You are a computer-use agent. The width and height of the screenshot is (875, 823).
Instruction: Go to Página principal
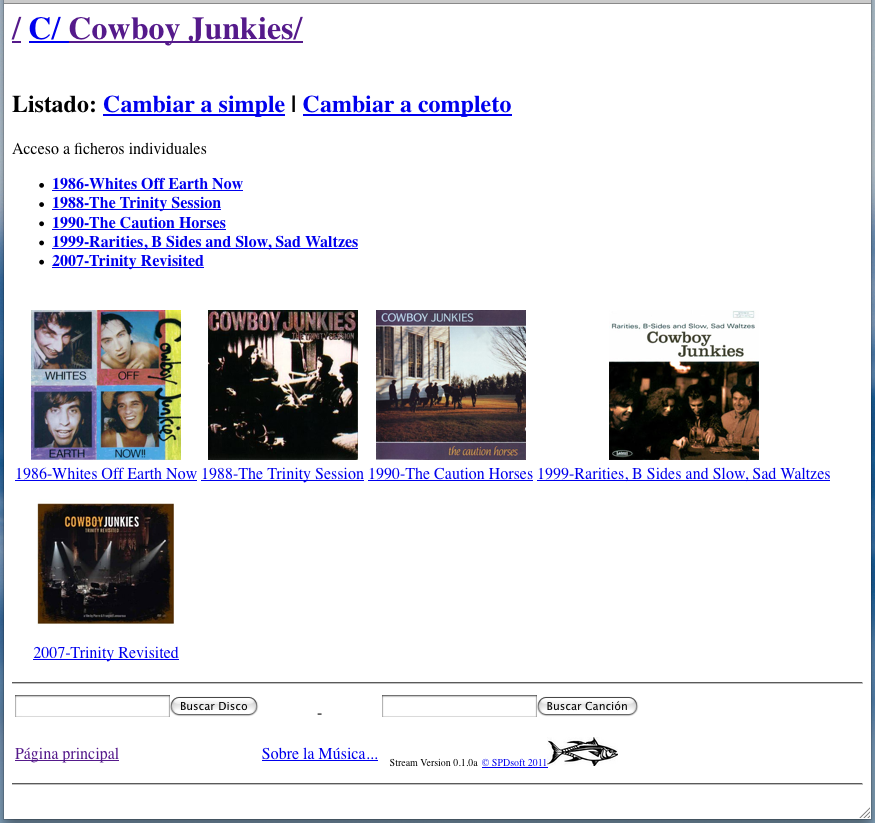(67, 754)
